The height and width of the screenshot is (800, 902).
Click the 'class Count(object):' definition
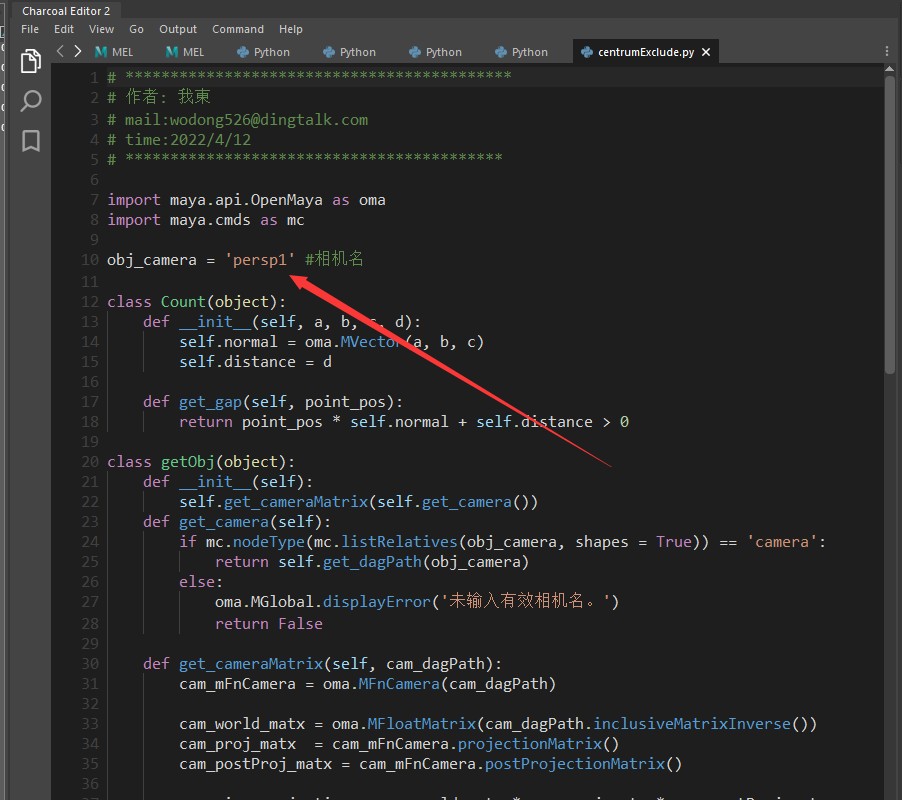[x=196, y=302]
